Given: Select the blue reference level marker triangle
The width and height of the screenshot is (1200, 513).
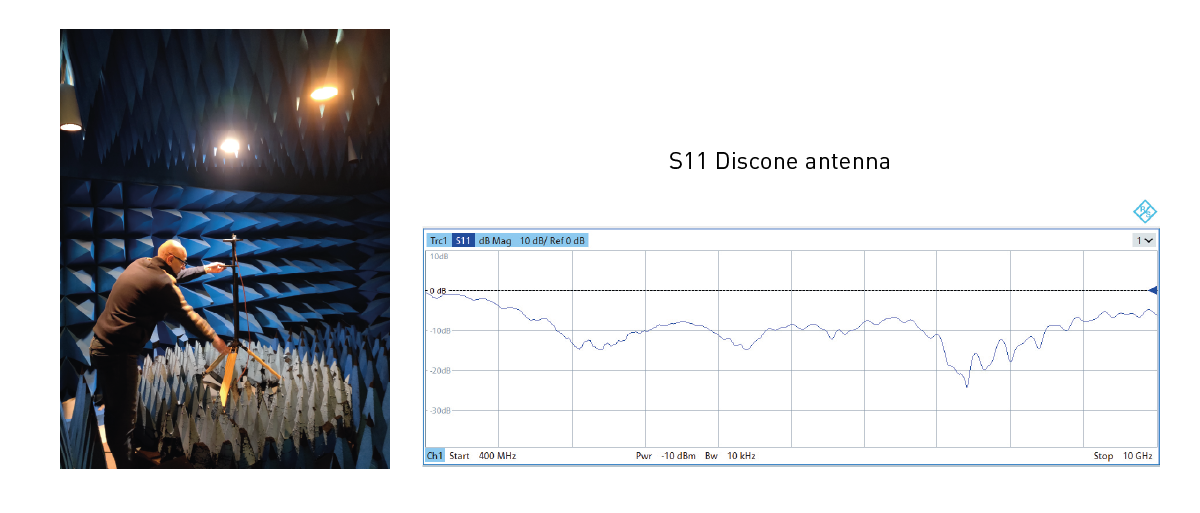Looking at the screenshot, I should click(x=1152, y=290).
